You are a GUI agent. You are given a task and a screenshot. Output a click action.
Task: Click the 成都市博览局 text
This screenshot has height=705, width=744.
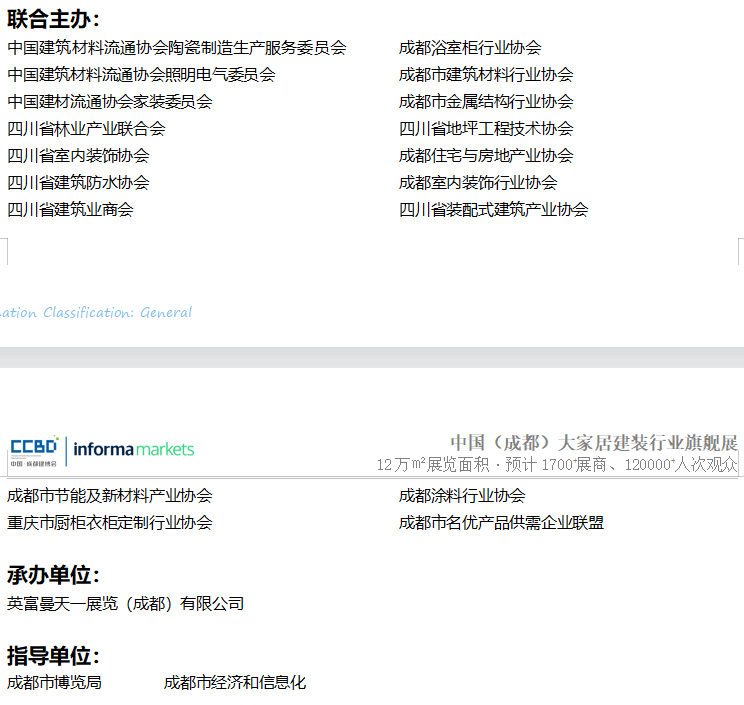click(x=54, y=683)
